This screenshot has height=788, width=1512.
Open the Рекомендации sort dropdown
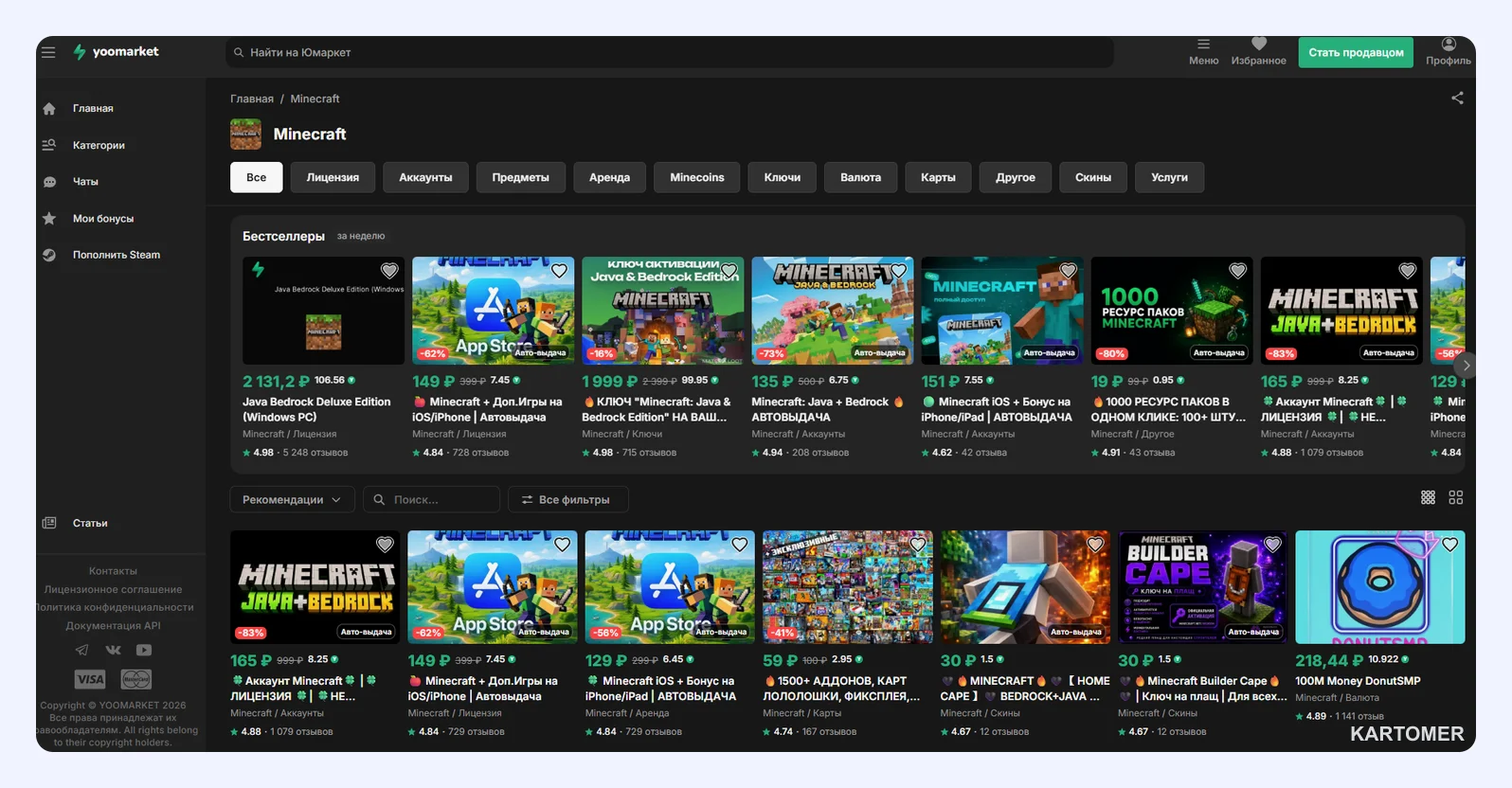[292, 499]
